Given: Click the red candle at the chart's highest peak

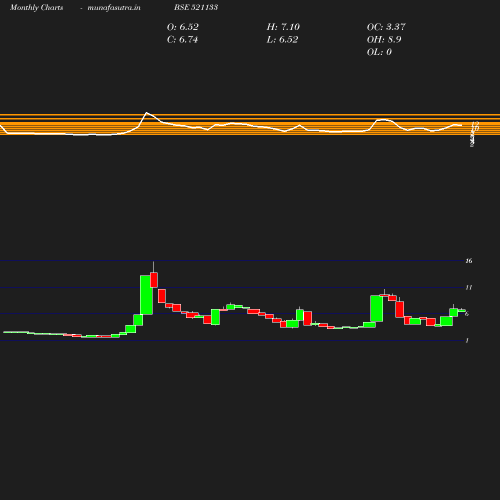Looking at the screenshot, I should [154, 280].
